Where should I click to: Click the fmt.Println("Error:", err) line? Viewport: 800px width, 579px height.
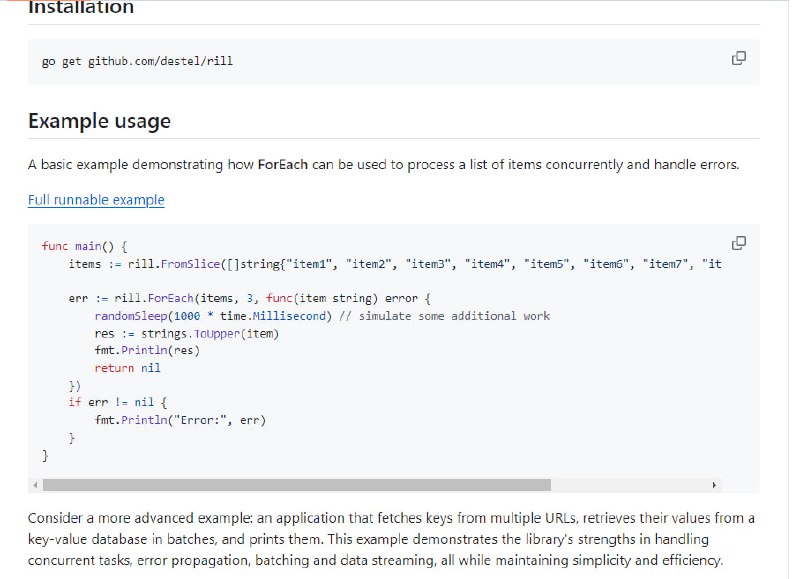[x=180, y=420]
